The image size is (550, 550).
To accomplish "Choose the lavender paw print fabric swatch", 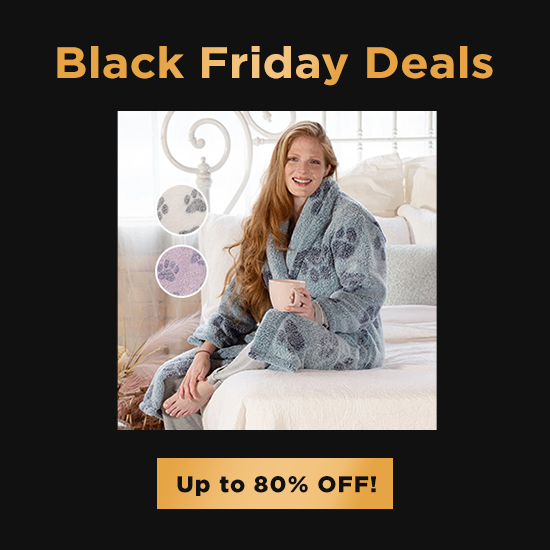I will [x=182, y=271].
